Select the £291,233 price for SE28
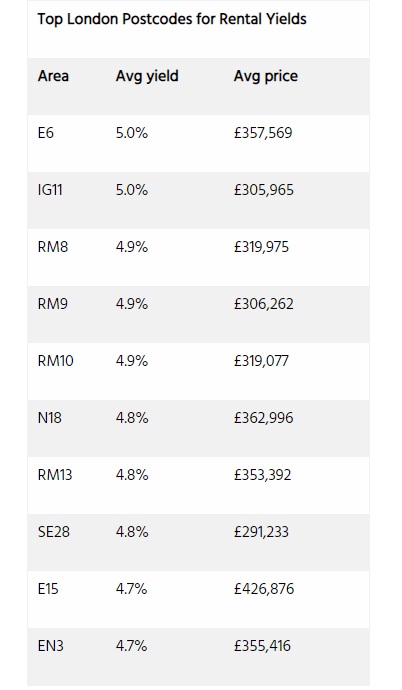Screen dimensions: 402x690 tap(261, 532)
